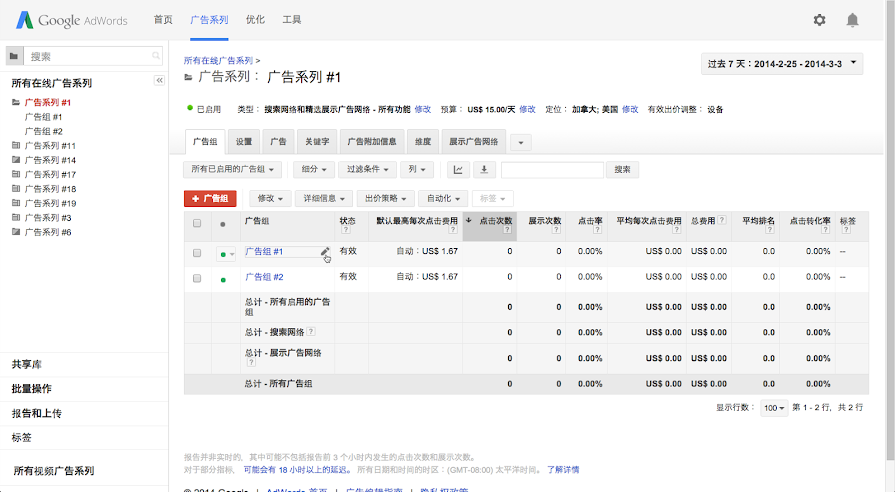Click the red 广告组 add button
Viewport: 895px width, 492px height.
point(210,199)
